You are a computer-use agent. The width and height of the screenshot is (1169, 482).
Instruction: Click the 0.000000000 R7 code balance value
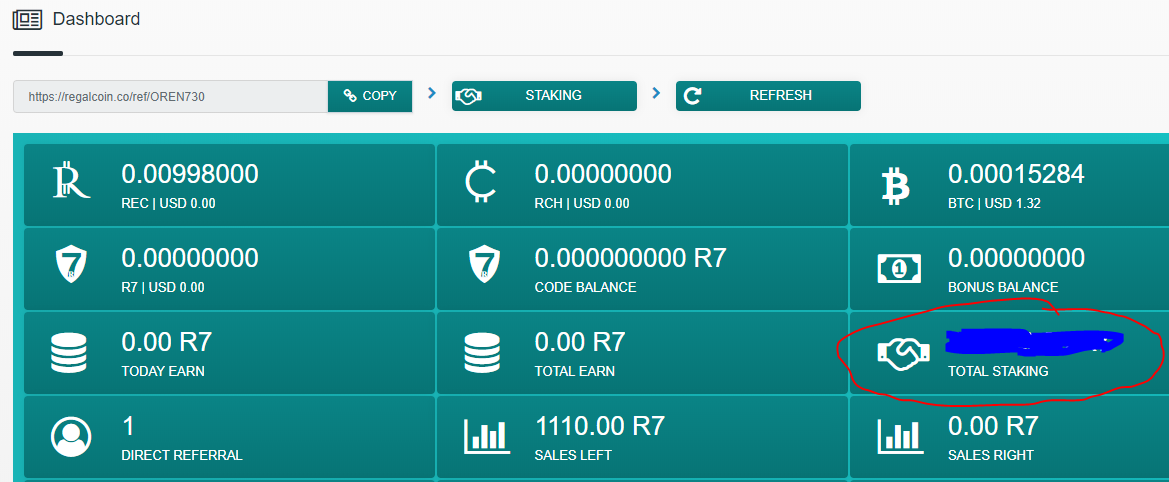(630, 258)
